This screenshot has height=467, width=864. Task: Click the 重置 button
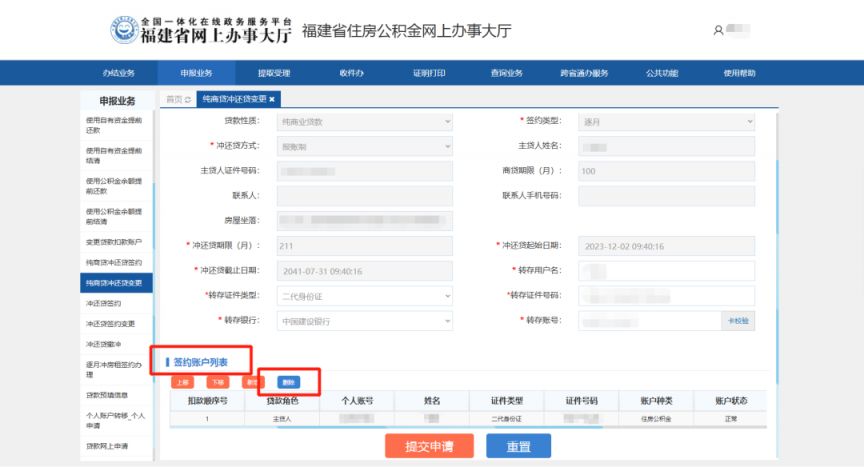(x=518, y=446)
